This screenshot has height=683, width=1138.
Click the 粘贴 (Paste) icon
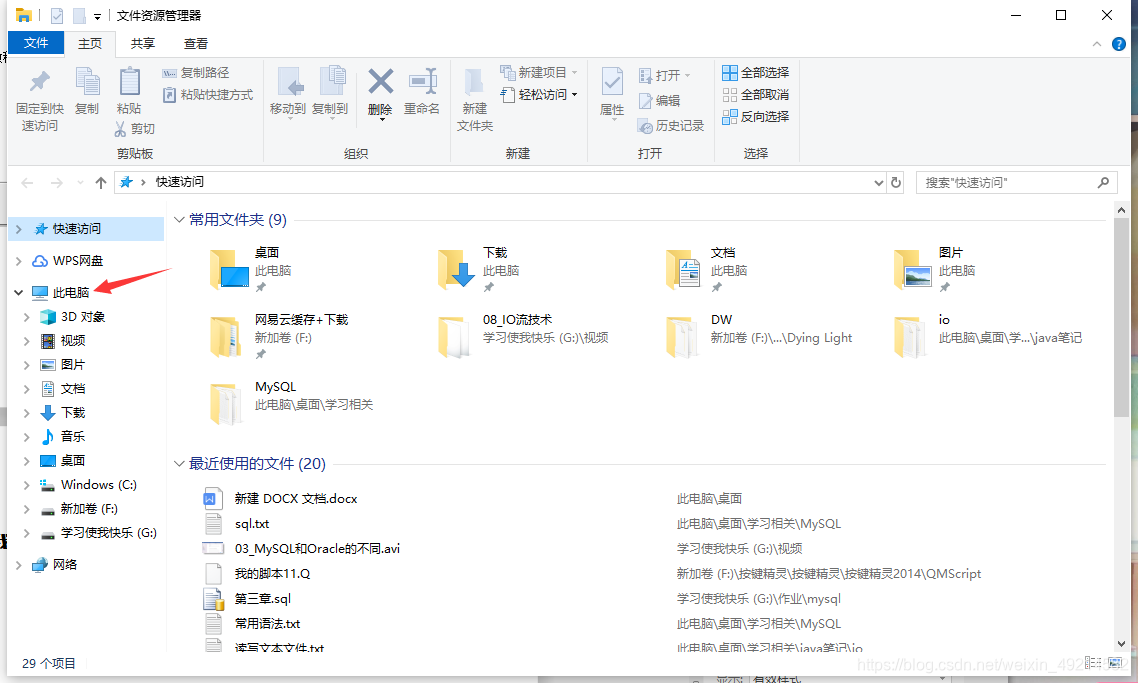coord(129,85)
